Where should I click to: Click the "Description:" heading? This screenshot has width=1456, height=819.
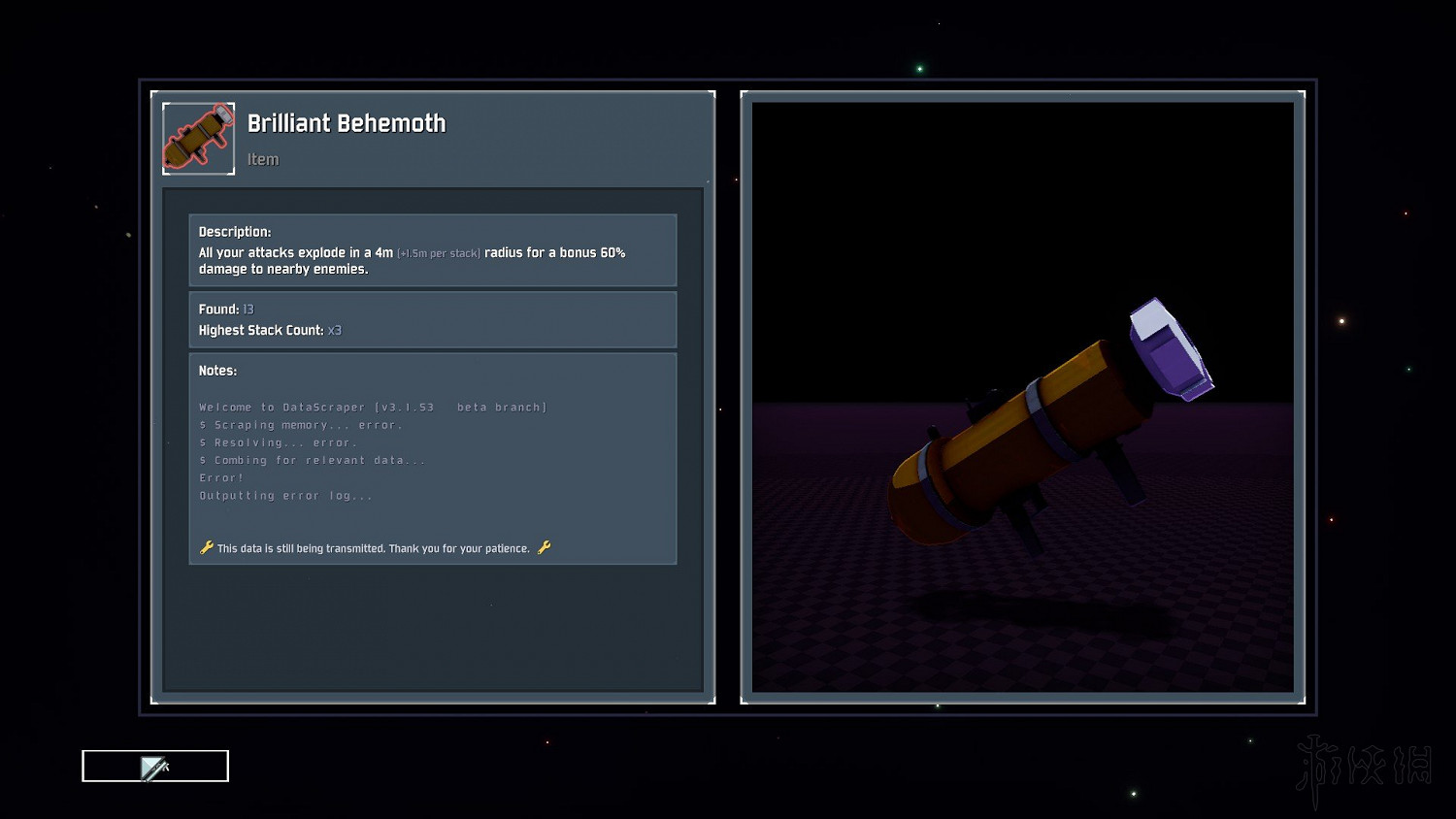[235, 232]
